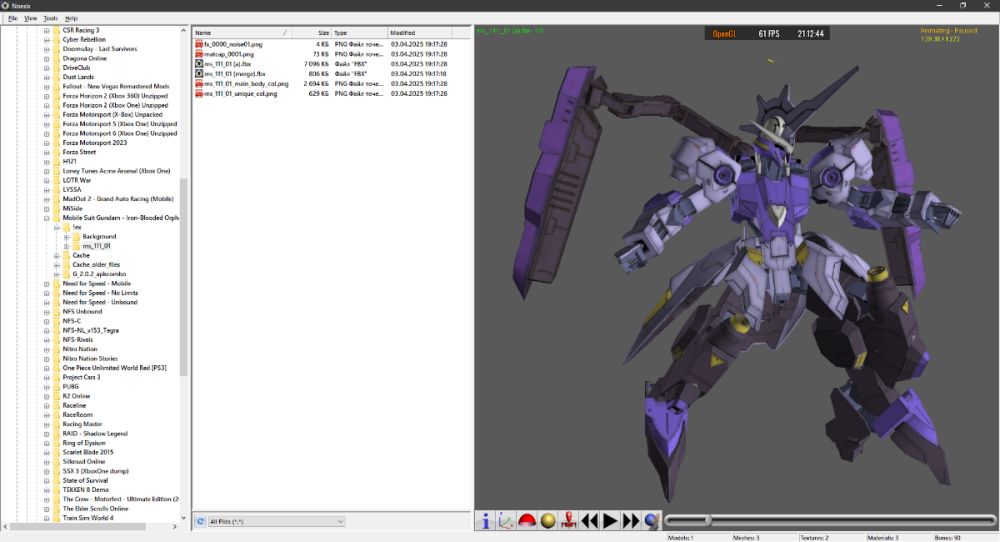This screenshot has height=542, width=1000.
Task: Click the red dome toolbar icon
Action: click(527, 521)
